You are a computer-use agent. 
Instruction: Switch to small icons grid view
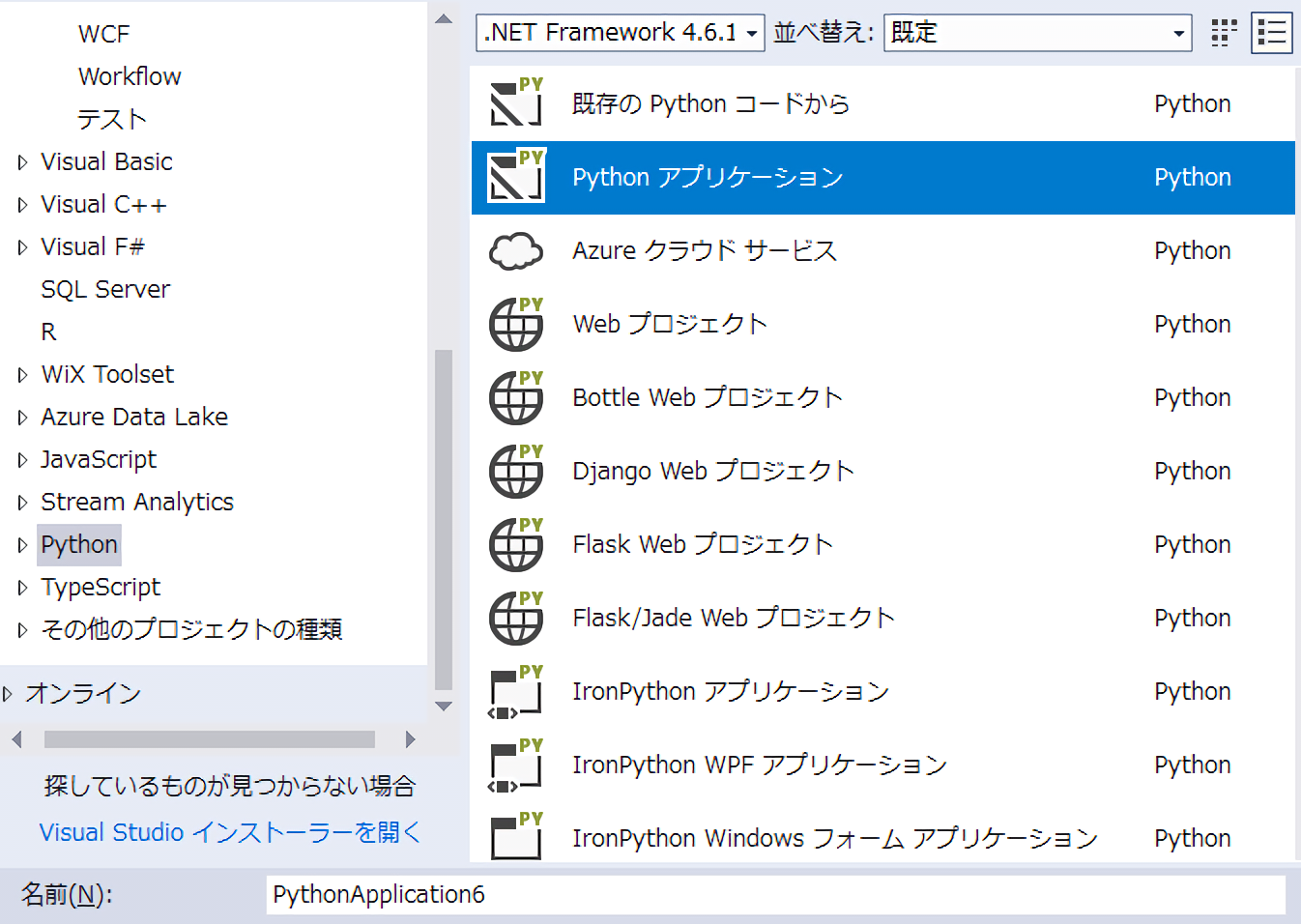click(x=1224, y=33)
